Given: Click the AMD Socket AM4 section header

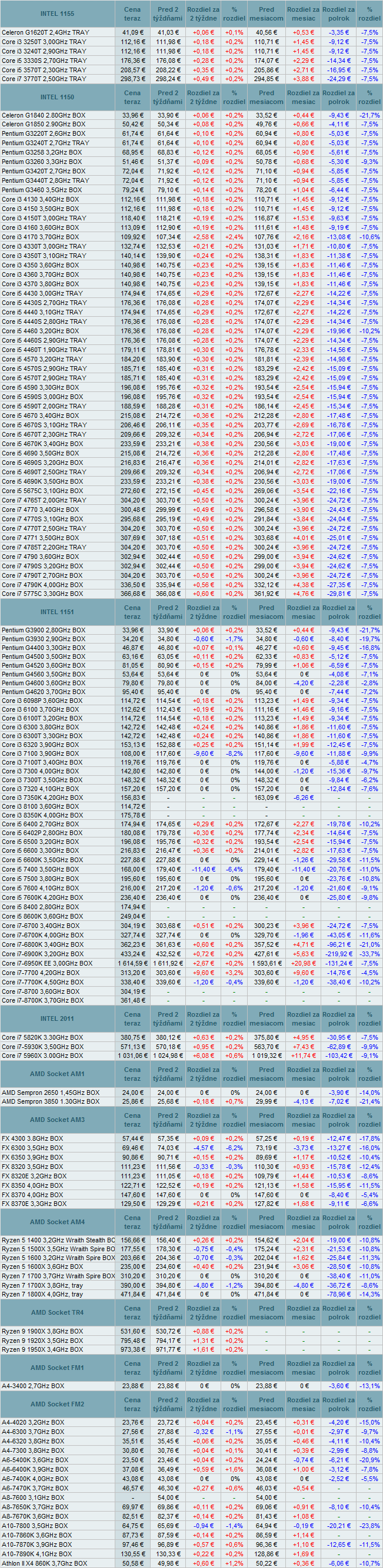Looking at the screenshot, I should point(57,1222).
